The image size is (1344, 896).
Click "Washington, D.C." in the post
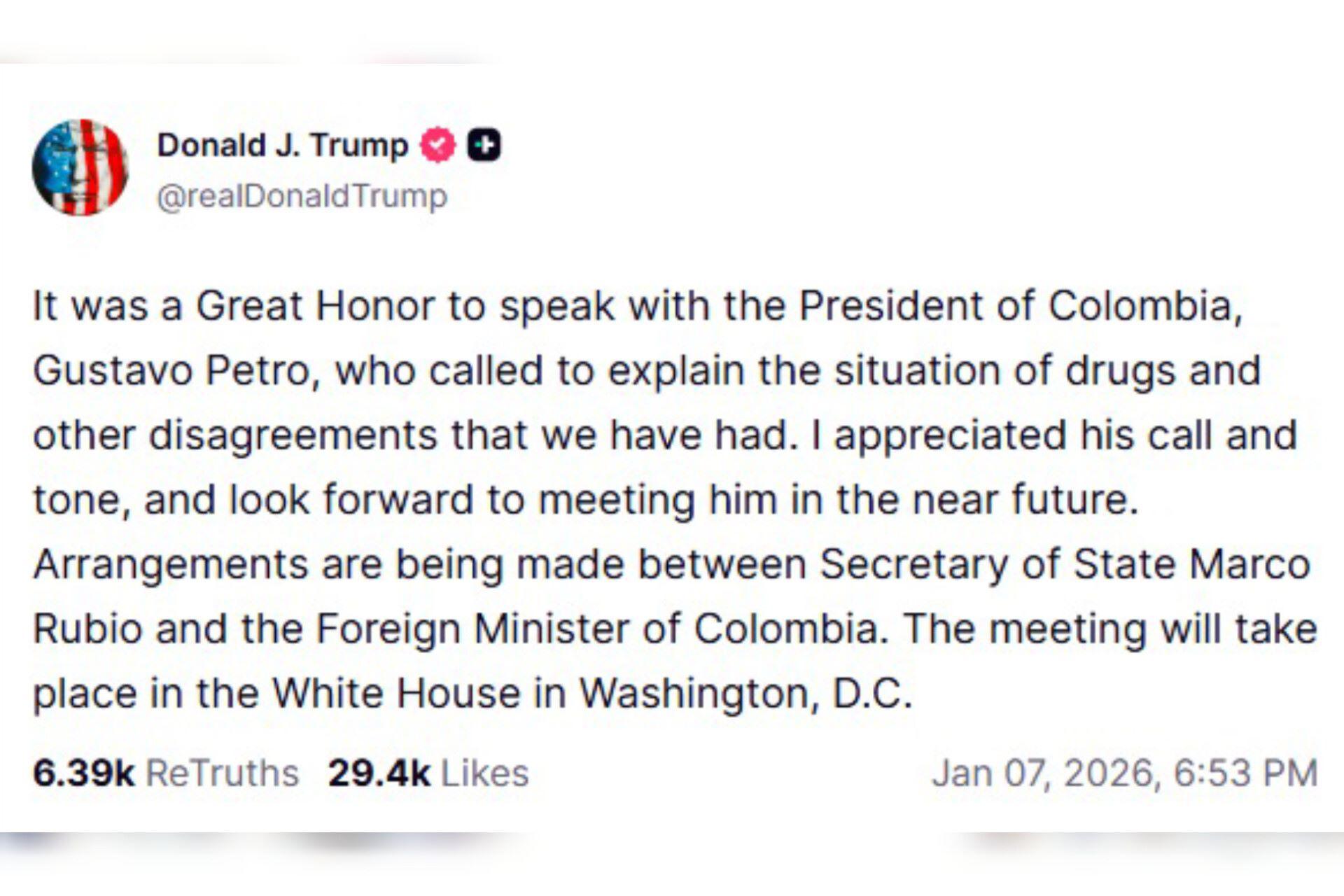click(x=745, y=693)
